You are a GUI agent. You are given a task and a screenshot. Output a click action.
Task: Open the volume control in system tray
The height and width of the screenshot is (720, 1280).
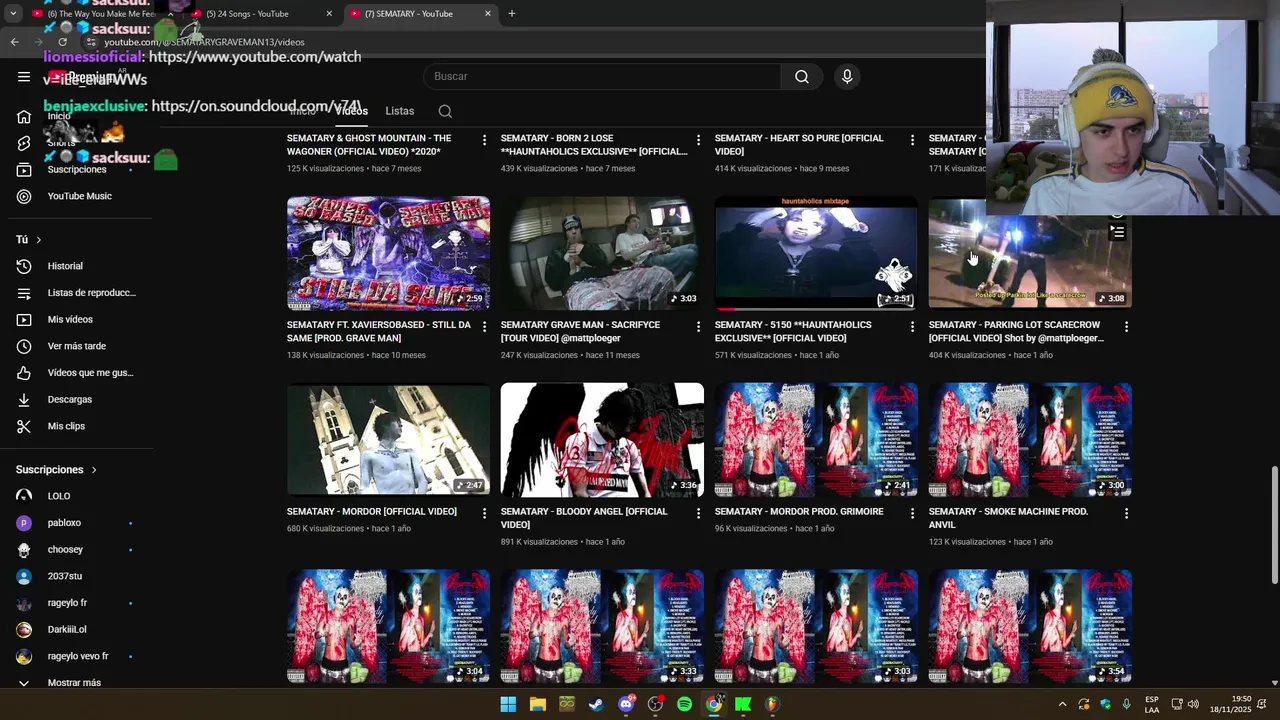point(1193,704)
